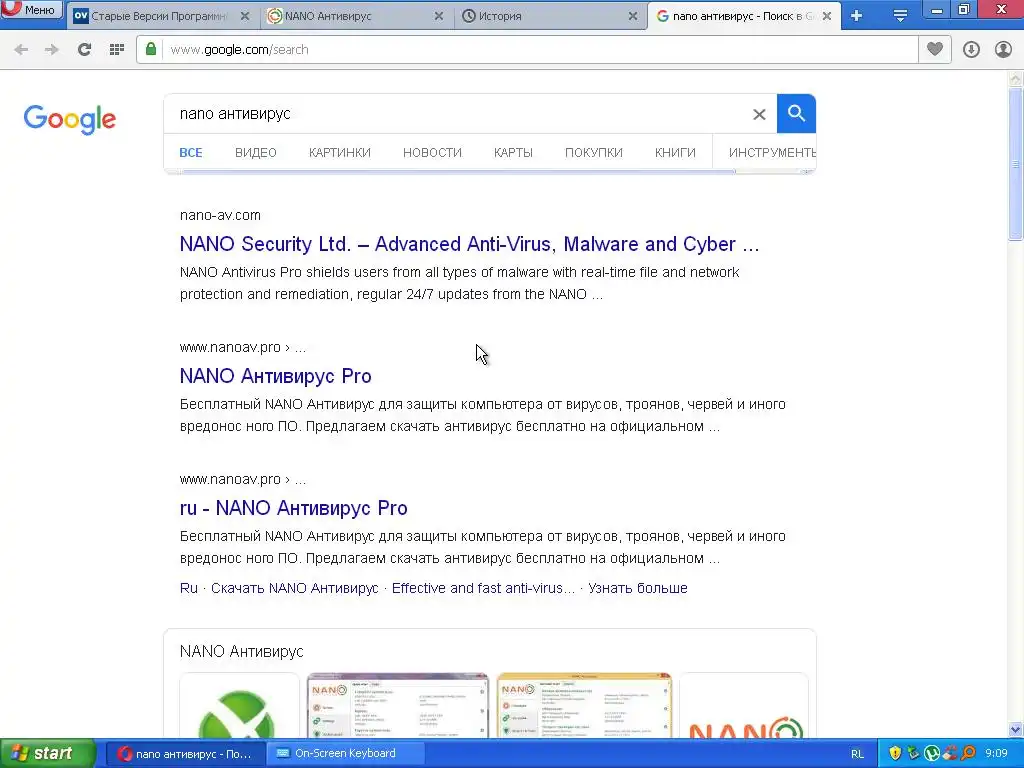Open a new tab with the plus button
The image size is (1024, 768).
coord(857,16)
